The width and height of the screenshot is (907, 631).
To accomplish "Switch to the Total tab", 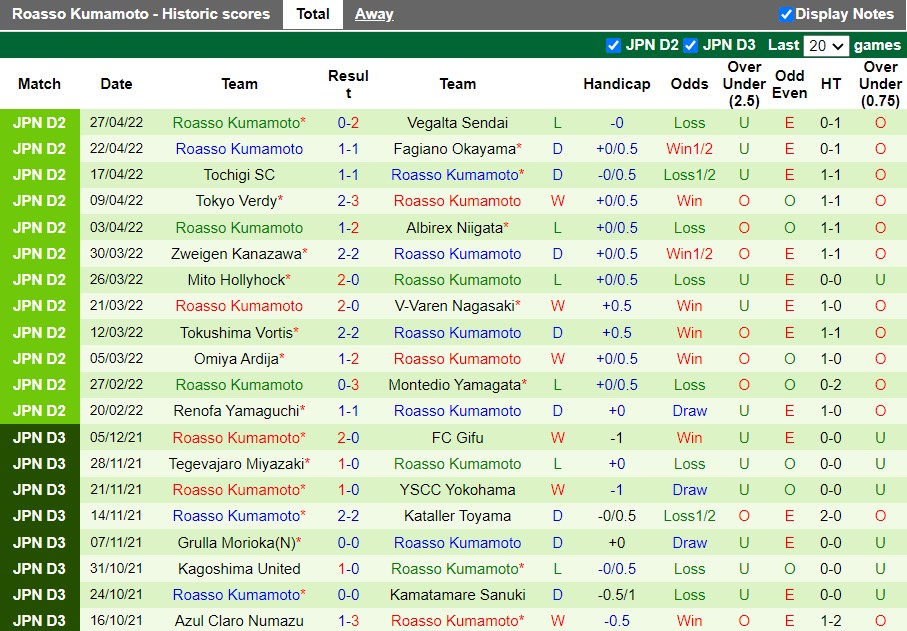I will point(313,14).
